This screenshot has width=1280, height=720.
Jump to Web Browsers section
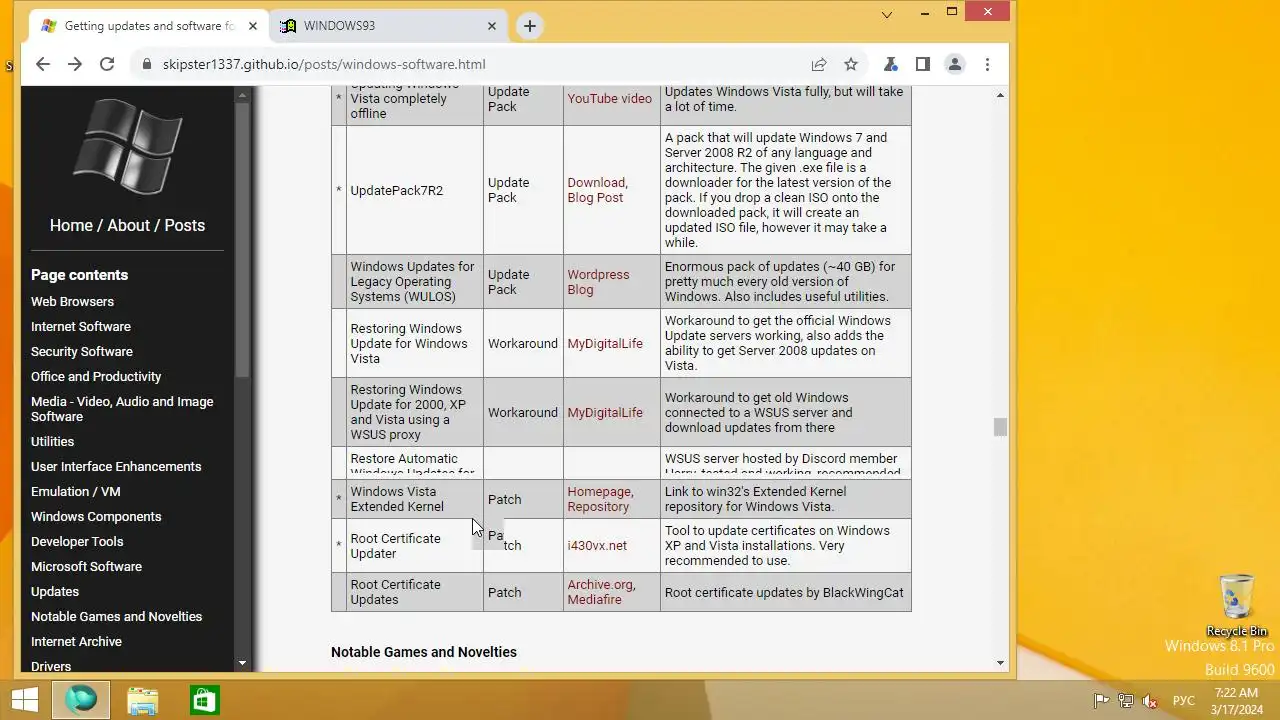[x=72, y=301]
